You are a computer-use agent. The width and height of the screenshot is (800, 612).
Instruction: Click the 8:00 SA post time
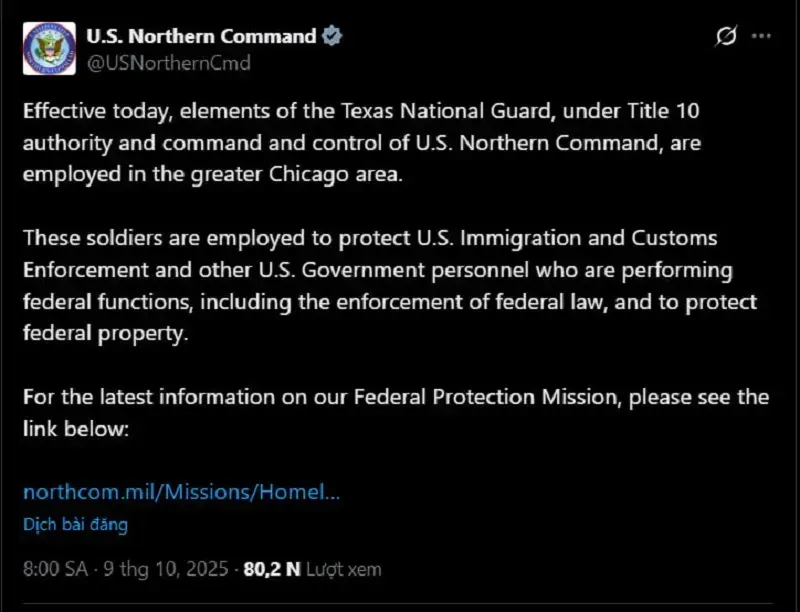point(54,569)
